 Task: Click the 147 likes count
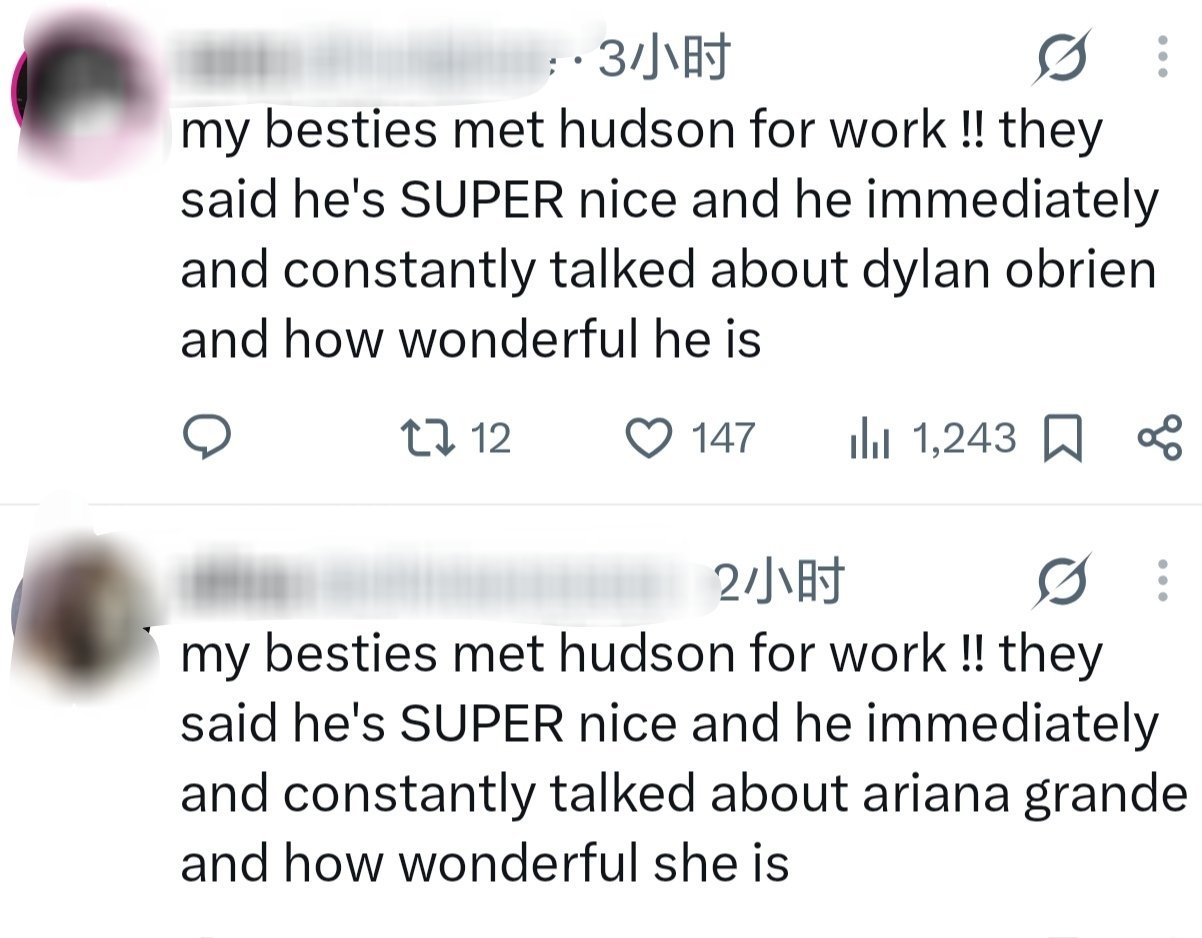click(x=724, y=439)
